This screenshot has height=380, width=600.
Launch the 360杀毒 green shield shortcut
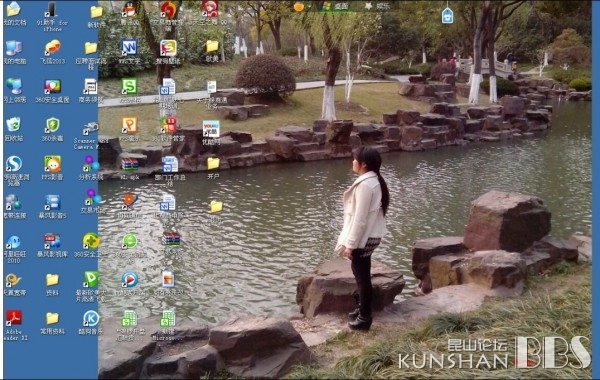[x=52, y=125]
